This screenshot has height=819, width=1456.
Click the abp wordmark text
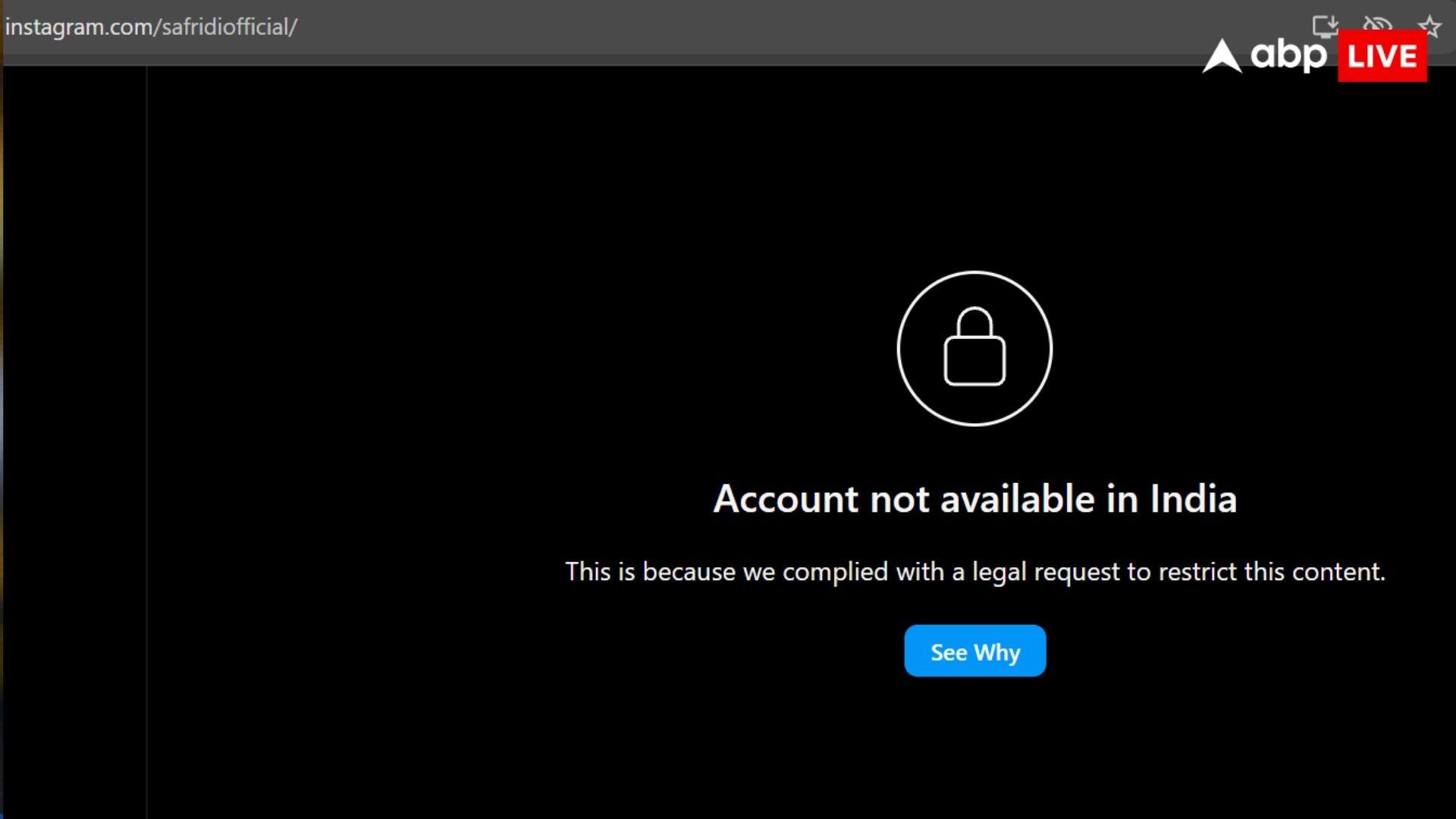[x=1288, y=55]
